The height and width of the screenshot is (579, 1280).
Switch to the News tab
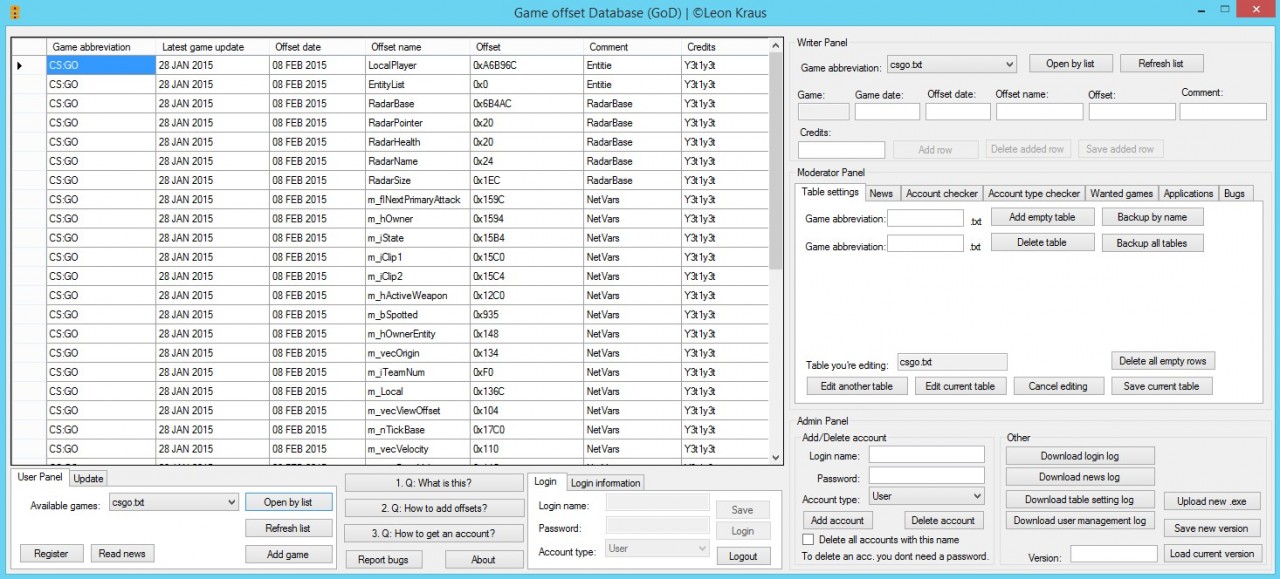pos(881,193)
